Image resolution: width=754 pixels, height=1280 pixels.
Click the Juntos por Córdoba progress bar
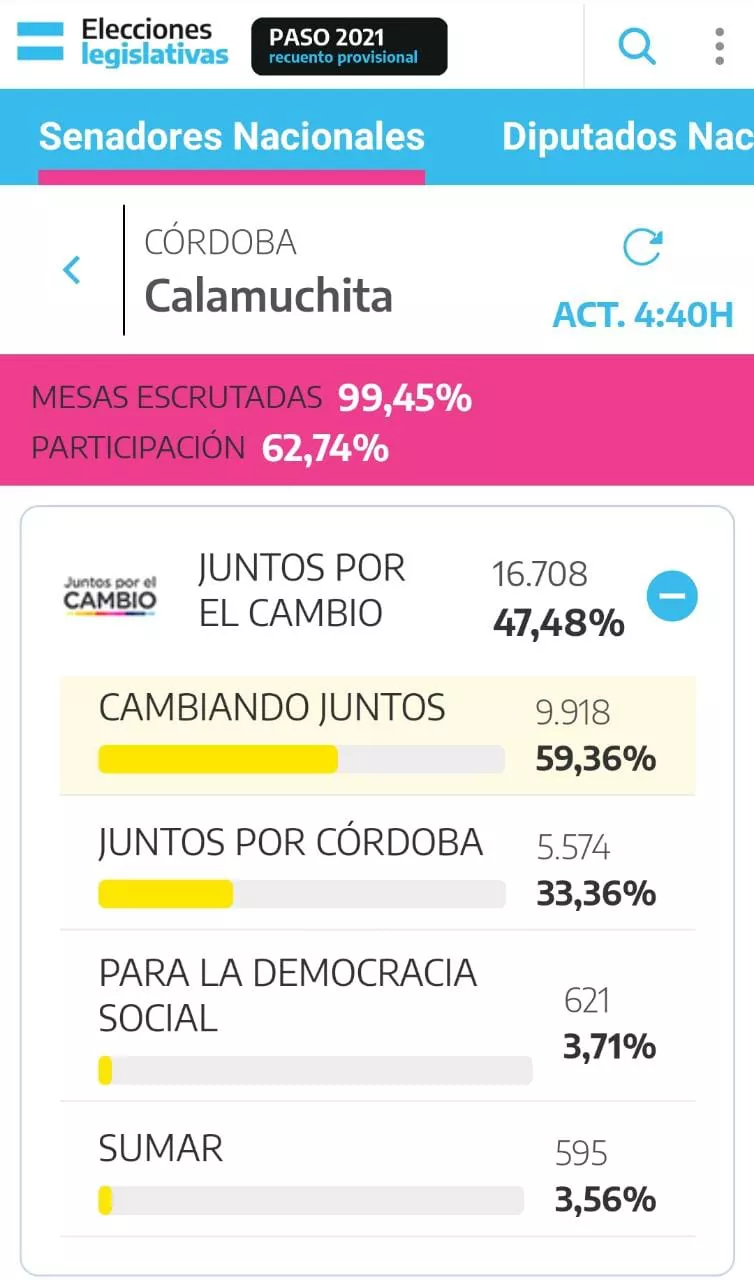[x=301, y=894]
